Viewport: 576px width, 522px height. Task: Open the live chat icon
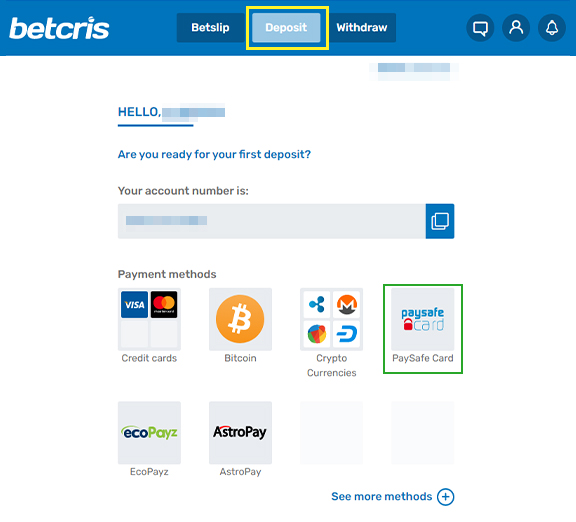(480, 28)
